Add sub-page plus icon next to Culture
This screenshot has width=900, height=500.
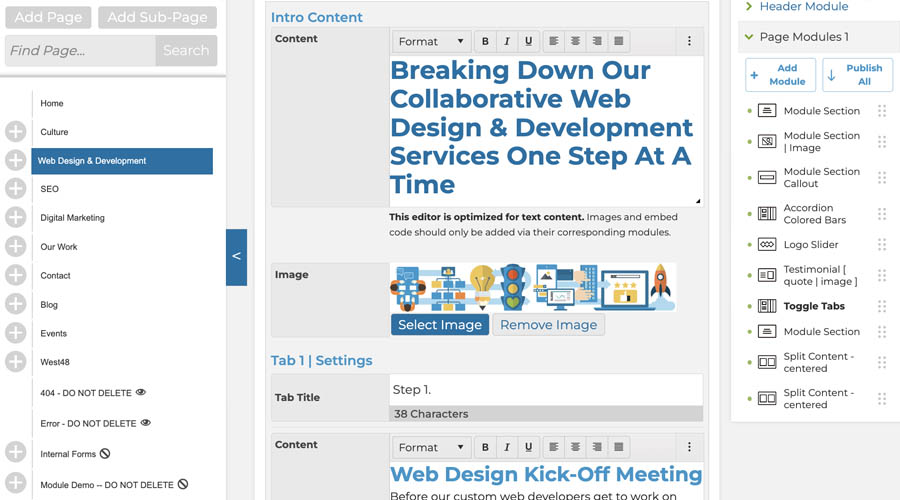pyautogui.click(x=15, y=131)
